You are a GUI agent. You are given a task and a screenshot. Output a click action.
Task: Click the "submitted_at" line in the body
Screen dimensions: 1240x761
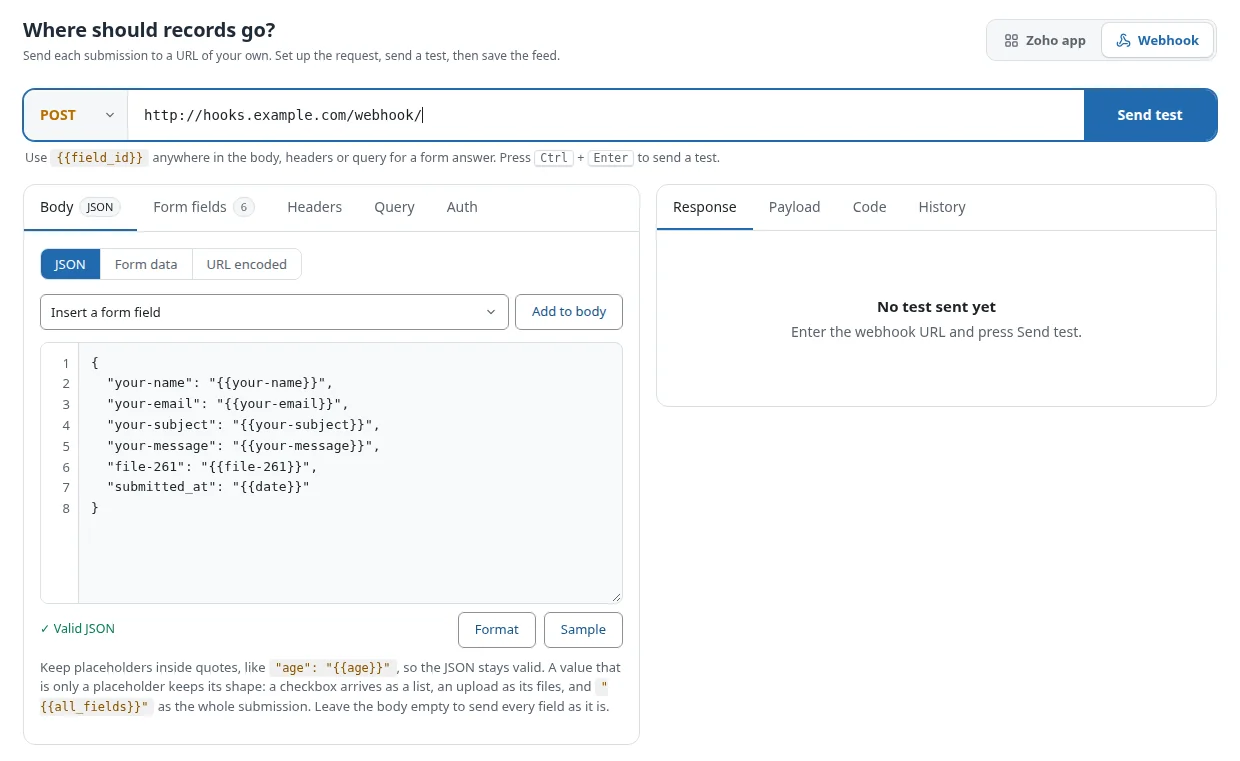click(208, 487)
